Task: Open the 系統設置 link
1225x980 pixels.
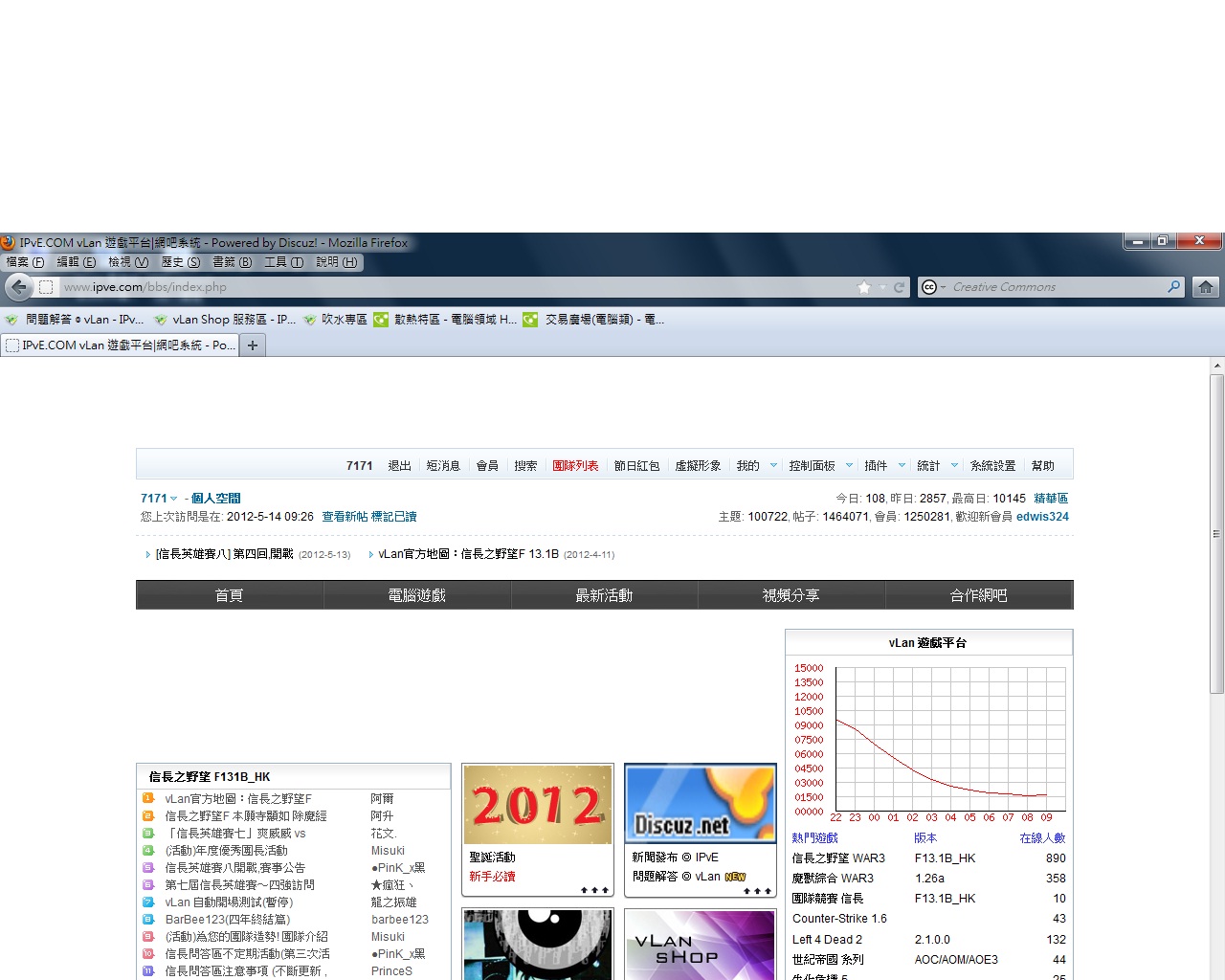Action: click(992, 466)
